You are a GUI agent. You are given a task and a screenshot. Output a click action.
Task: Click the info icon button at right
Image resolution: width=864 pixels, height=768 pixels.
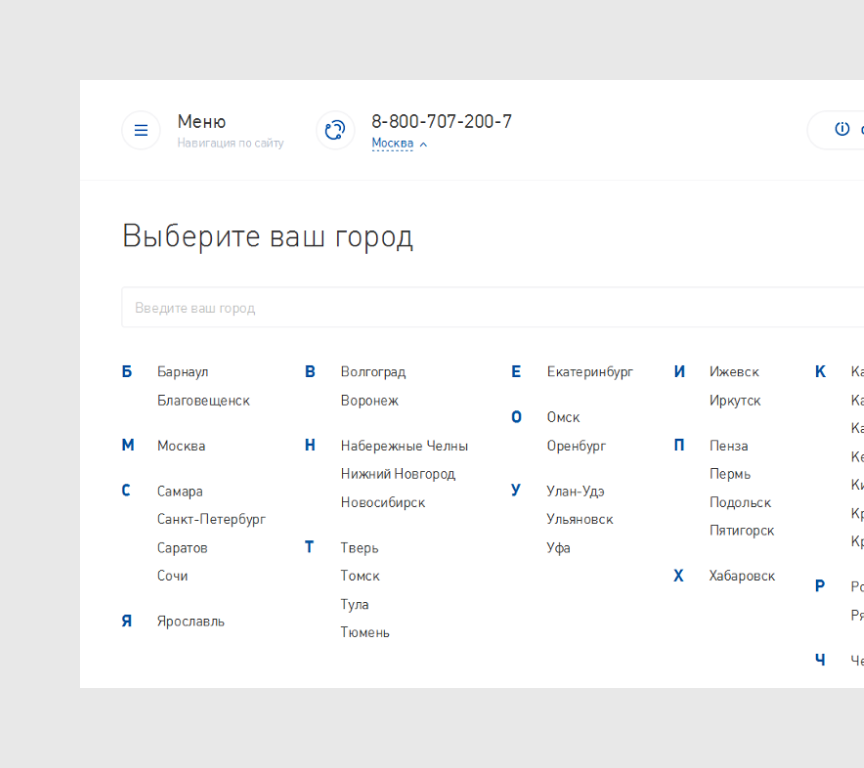841,129
